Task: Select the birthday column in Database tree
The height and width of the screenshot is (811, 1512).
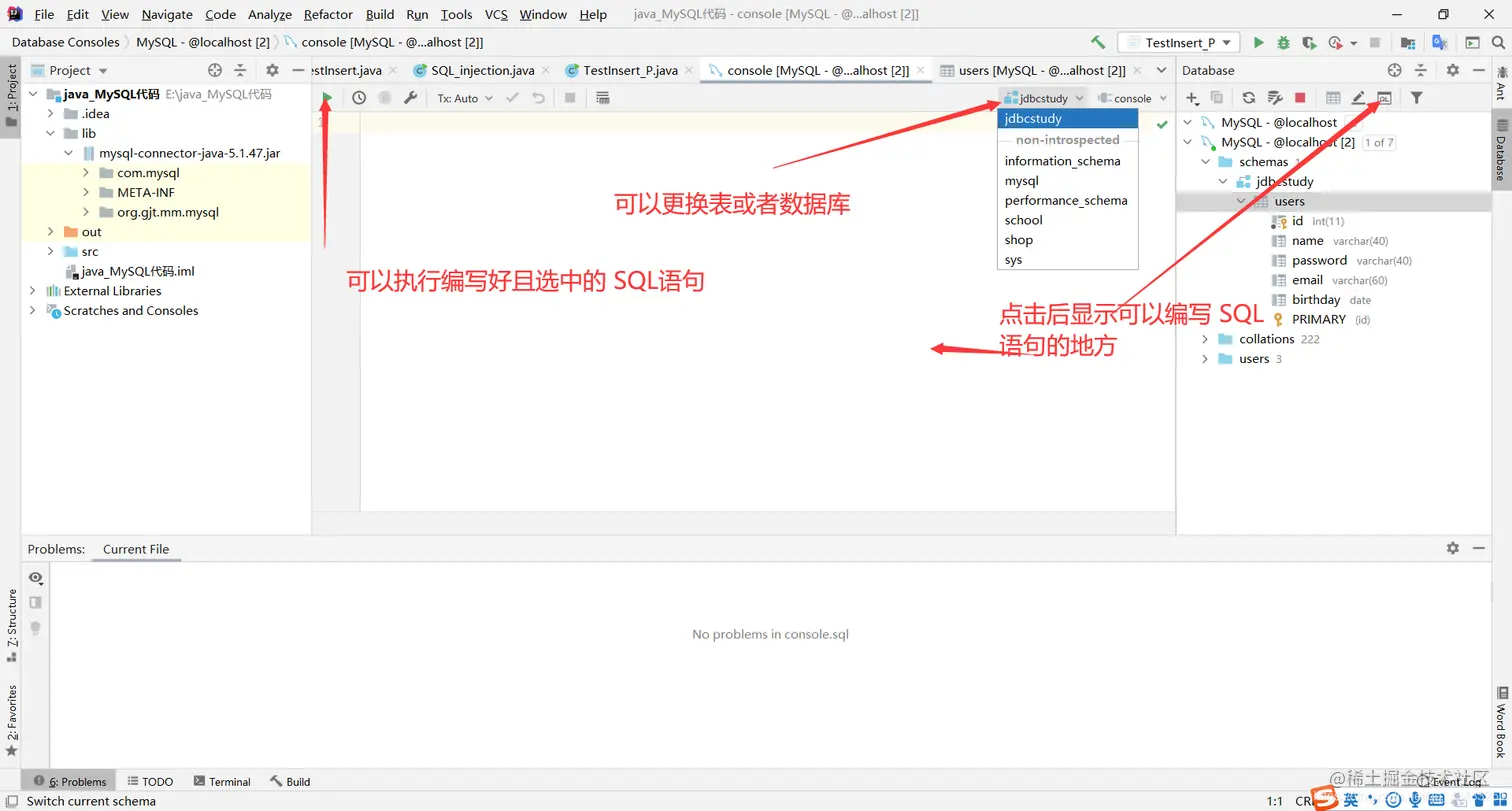Action: pyautogui.click(x=1316, y=300)
